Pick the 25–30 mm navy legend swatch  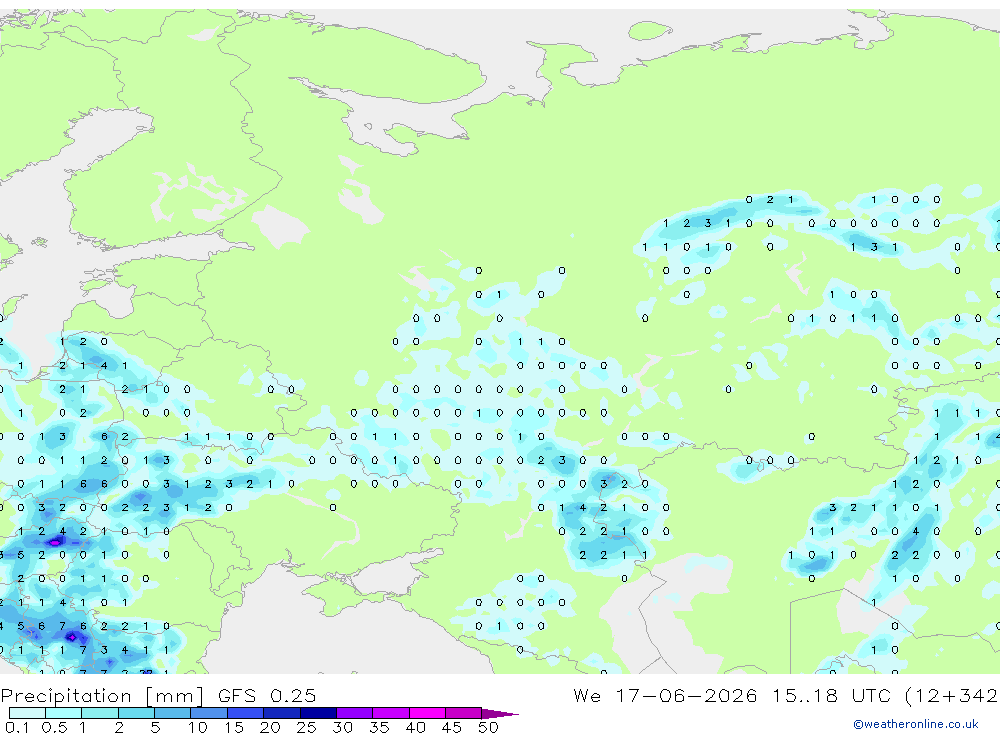(x=318, y=713)
